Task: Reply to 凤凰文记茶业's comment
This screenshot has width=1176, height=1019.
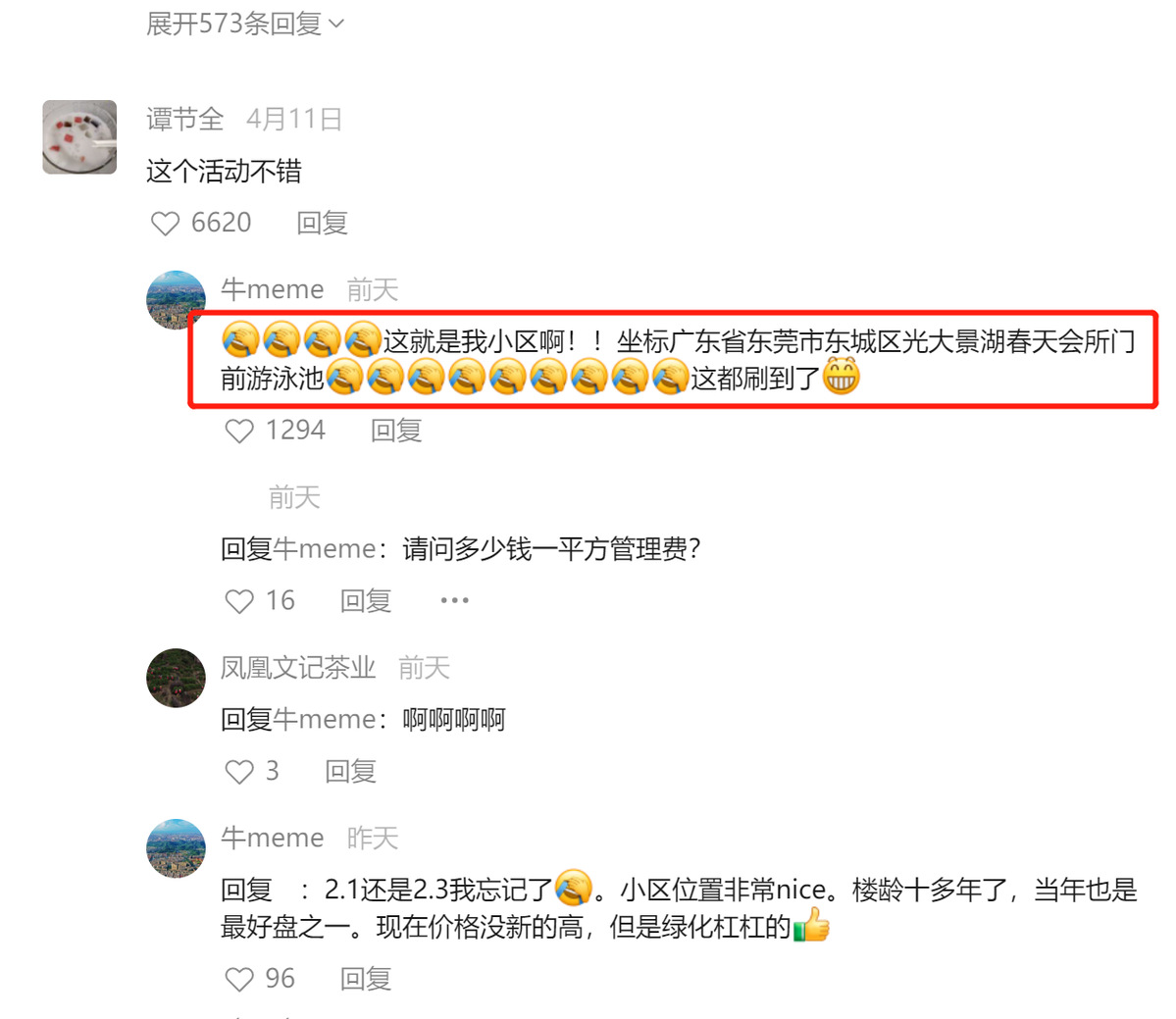Action: coord(351,772)
